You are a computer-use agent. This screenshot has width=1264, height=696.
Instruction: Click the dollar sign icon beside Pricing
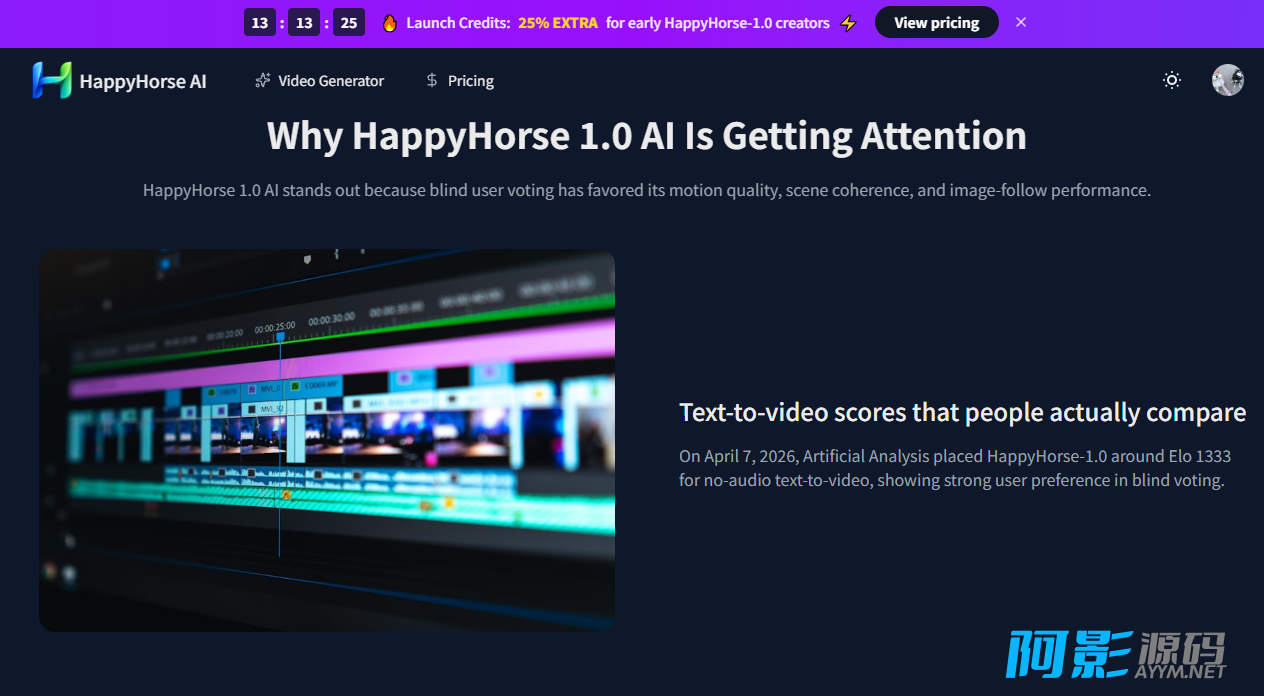(432, 81)
